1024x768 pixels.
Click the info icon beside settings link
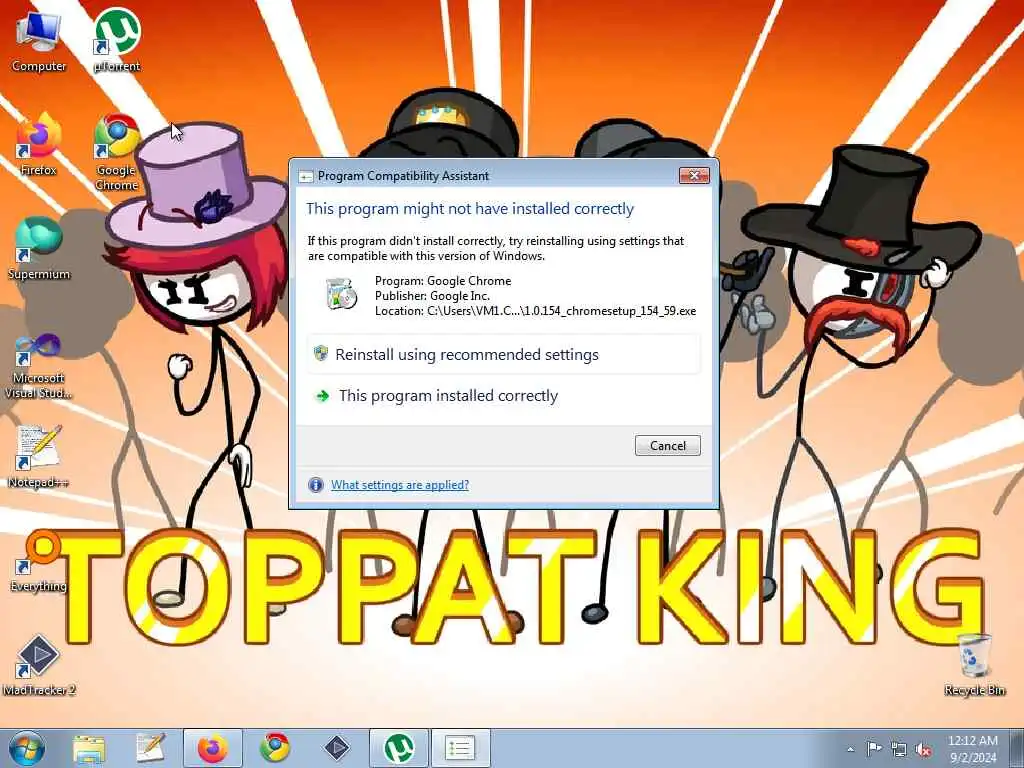pos(315,485)
